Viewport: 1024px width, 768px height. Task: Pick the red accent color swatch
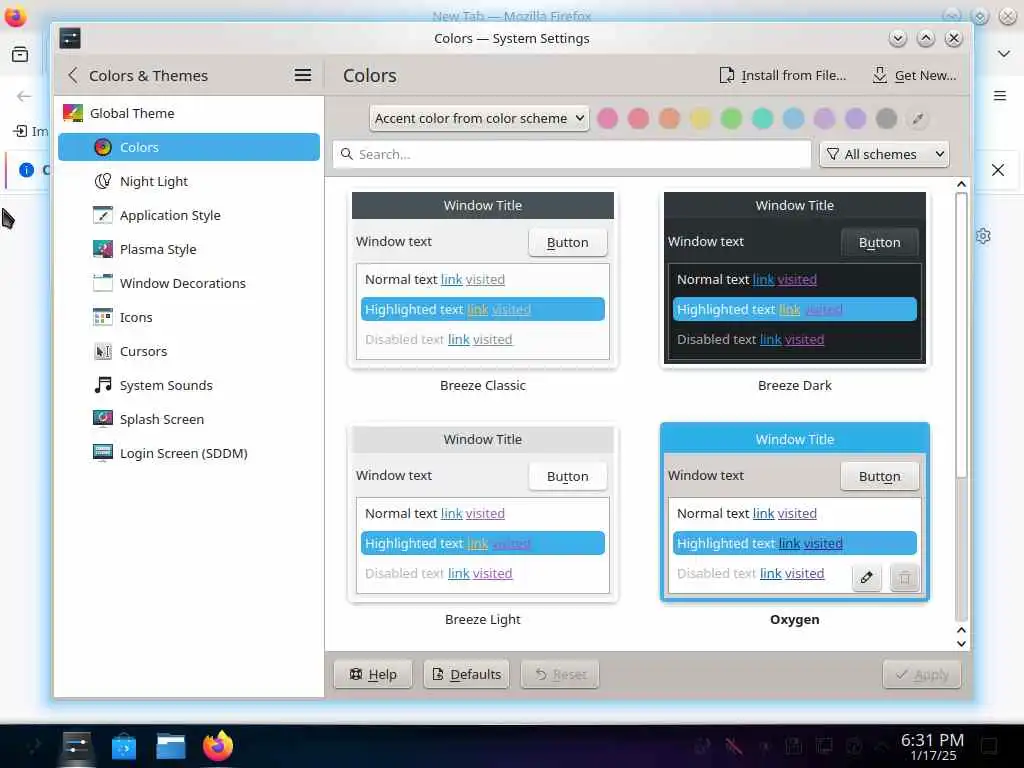point(638,118)
